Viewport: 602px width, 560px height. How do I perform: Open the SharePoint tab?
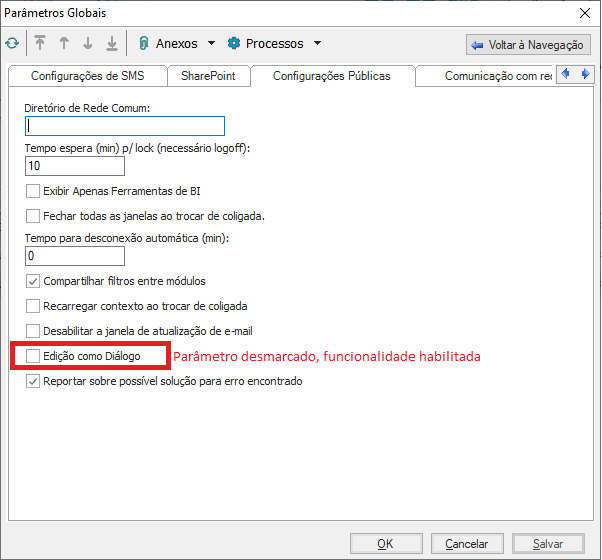pyautogui.click(x=208, y=76)
